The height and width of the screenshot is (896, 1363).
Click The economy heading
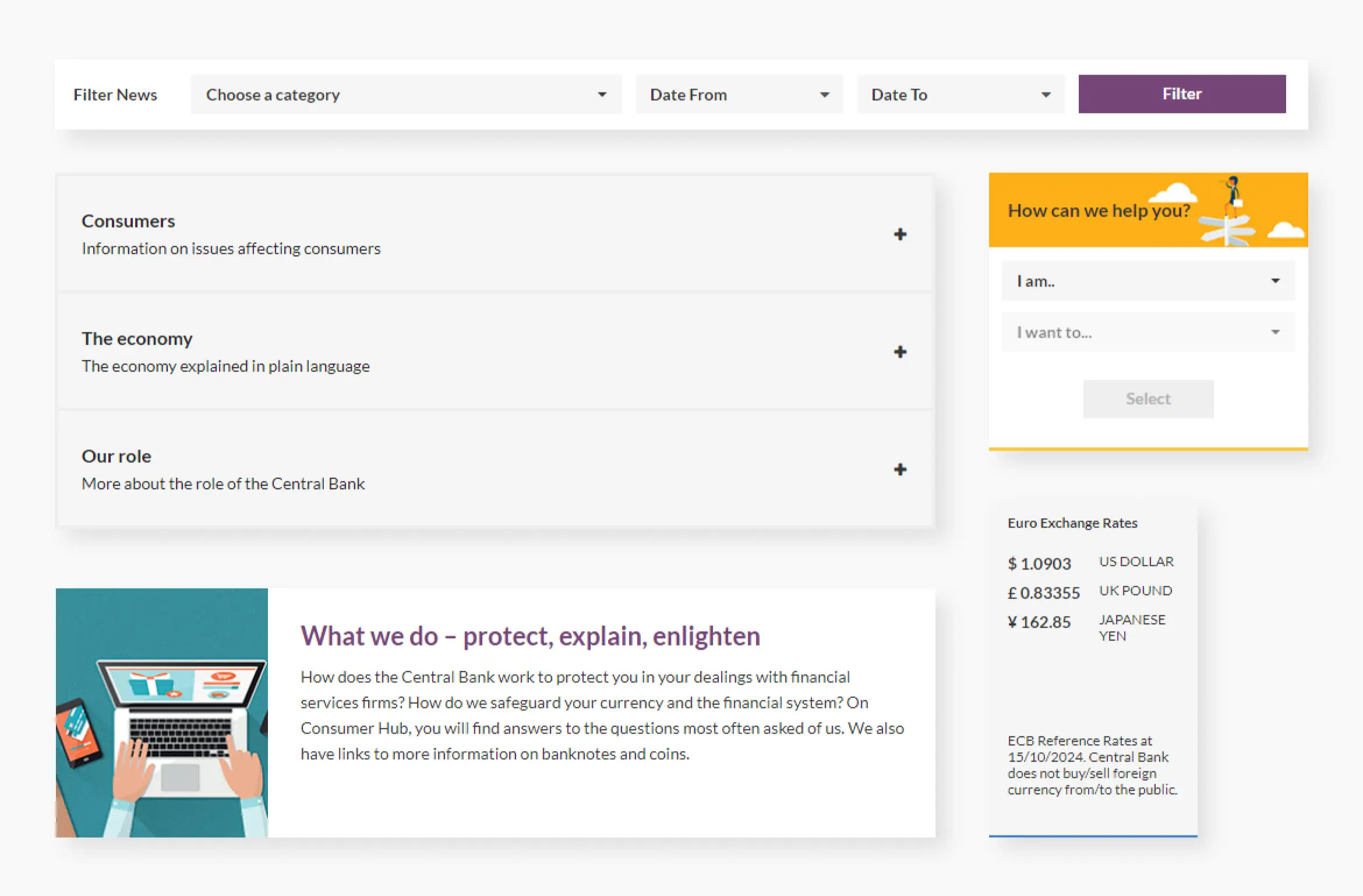coord(137,339)
